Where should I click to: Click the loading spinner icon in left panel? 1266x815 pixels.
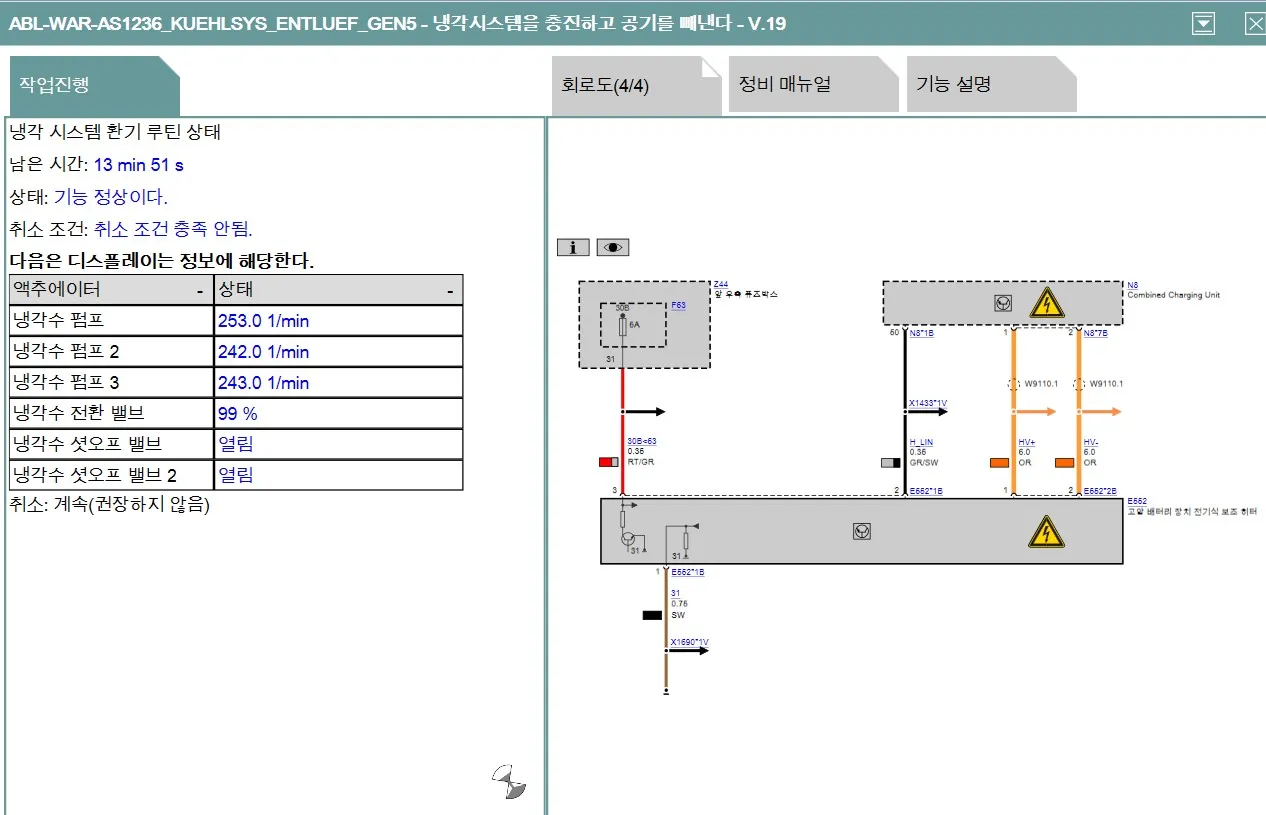[x=510, y=782]
